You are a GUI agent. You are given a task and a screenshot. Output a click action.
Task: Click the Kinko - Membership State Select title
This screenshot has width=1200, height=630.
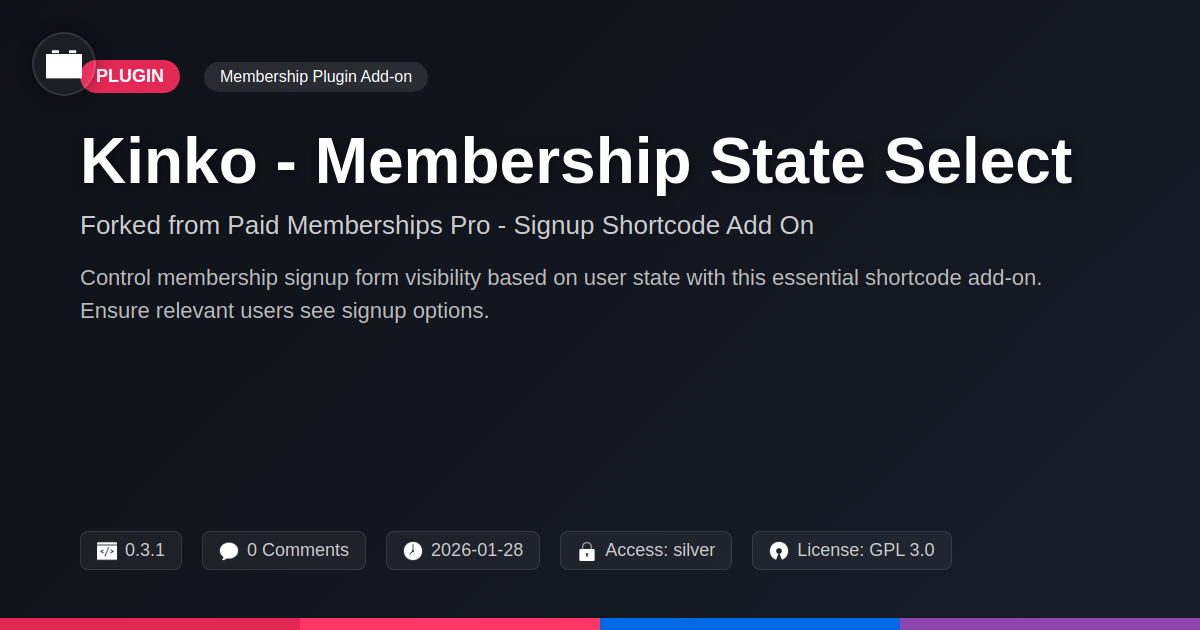pyautogui.click(x=576, y=162)
